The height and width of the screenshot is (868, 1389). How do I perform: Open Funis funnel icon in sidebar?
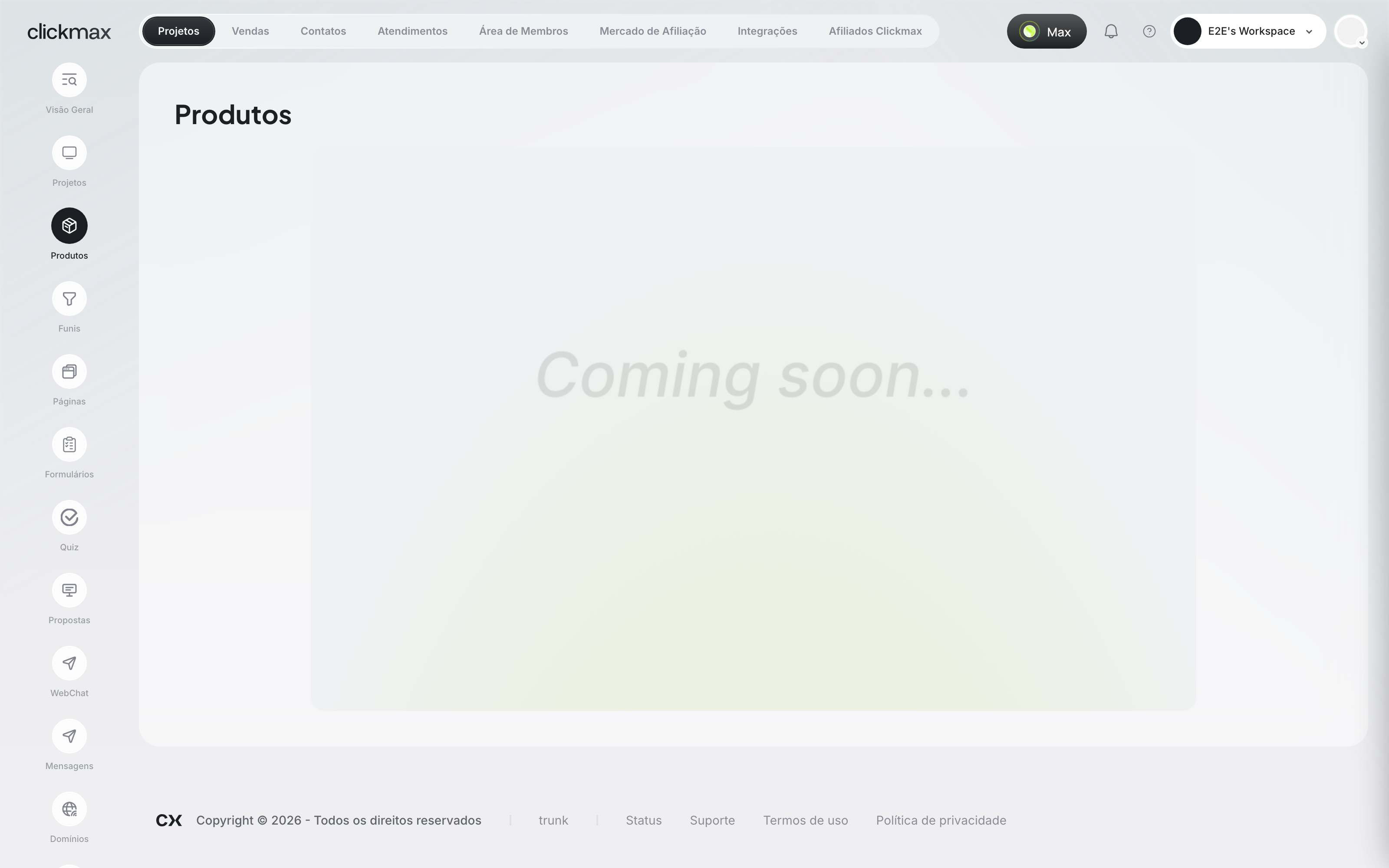pyautogui.click(x=69, y=299)
